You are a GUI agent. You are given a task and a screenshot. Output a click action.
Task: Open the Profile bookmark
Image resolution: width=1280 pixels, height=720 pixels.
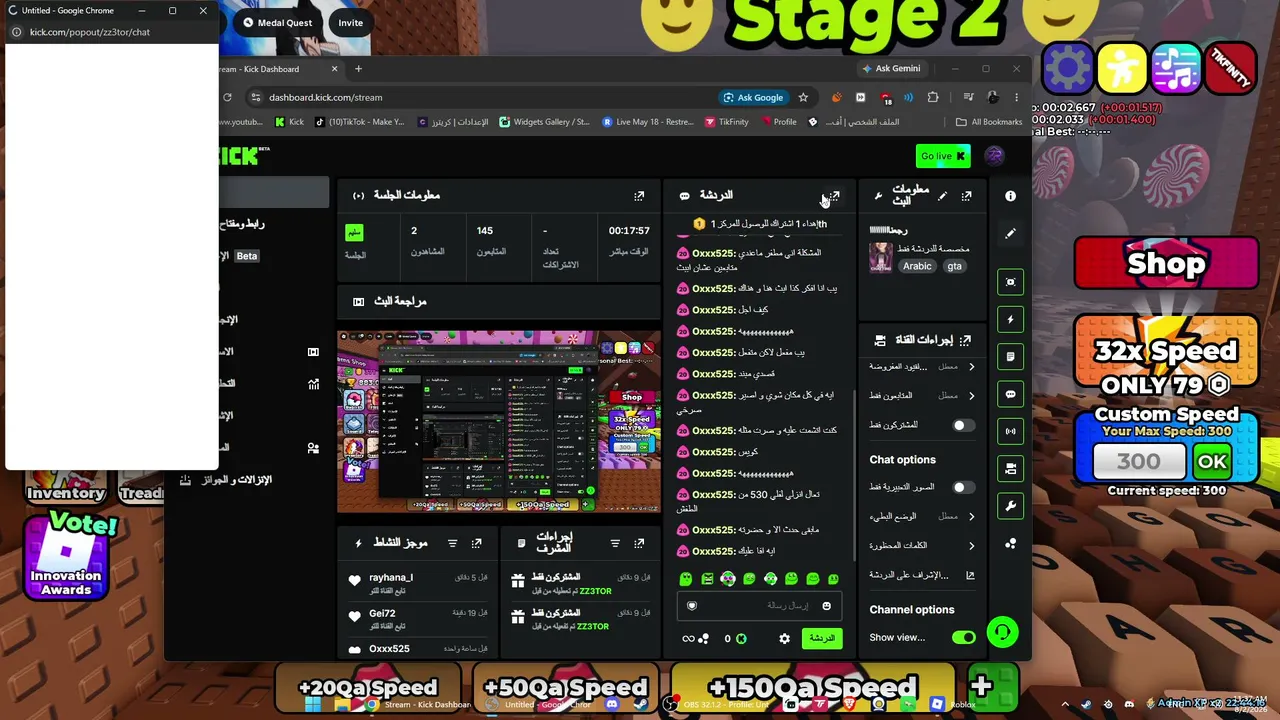[777, 122]
